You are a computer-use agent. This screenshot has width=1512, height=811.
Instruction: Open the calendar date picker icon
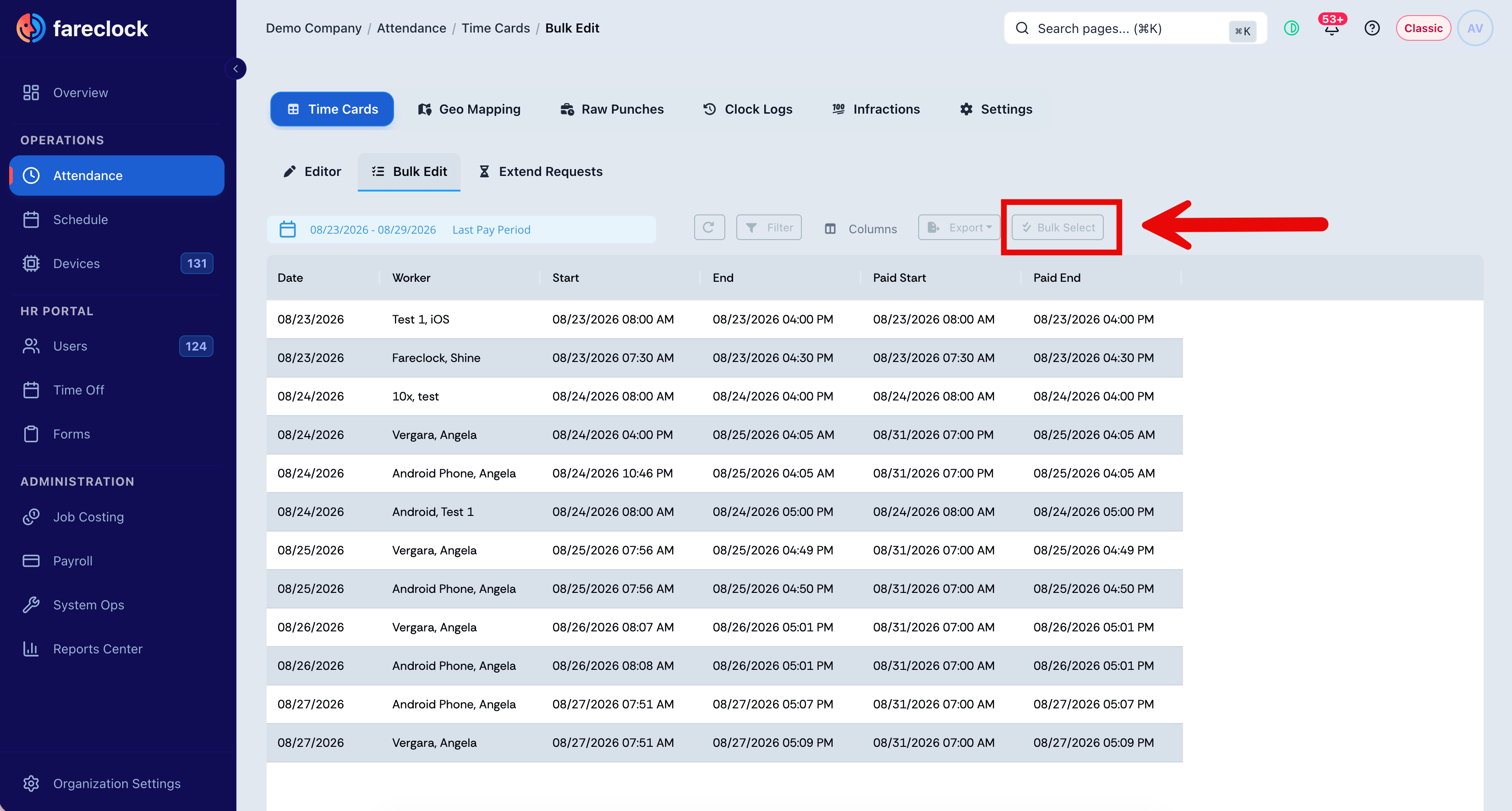[288, 230]
